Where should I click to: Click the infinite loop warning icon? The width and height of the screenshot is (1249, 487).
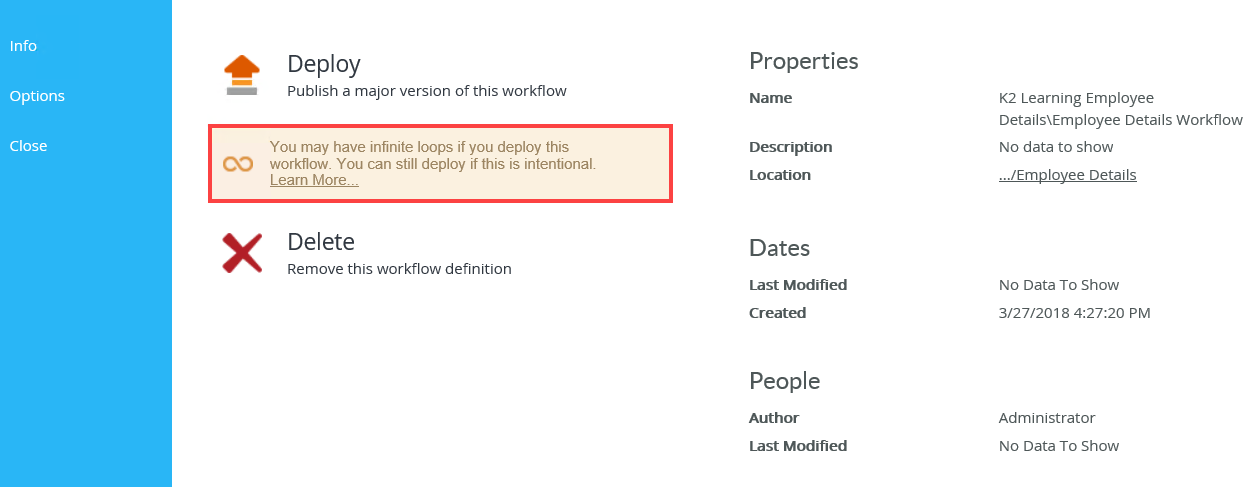(x=238, y=163)
